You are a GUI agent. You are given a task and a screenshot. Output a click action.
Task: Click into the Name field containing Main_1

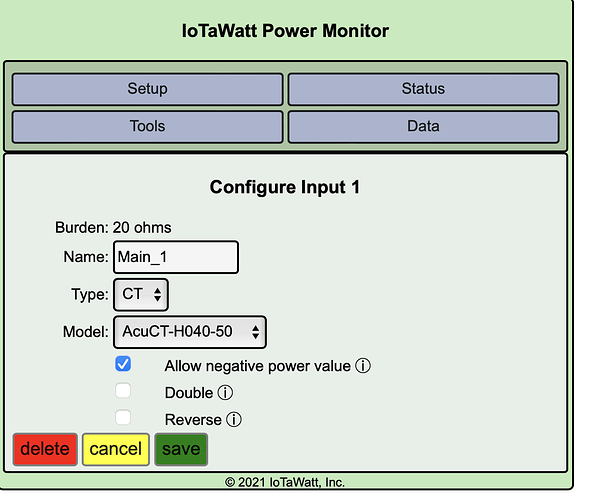pyautogui.click(x=176, y=257)
